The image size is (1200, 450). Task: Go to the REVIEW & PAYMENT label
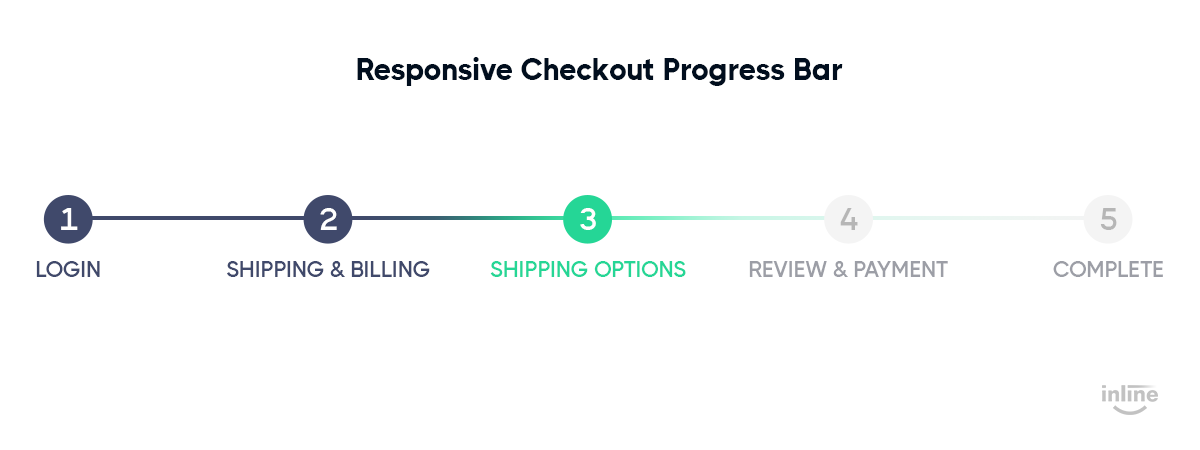[848, 269]
